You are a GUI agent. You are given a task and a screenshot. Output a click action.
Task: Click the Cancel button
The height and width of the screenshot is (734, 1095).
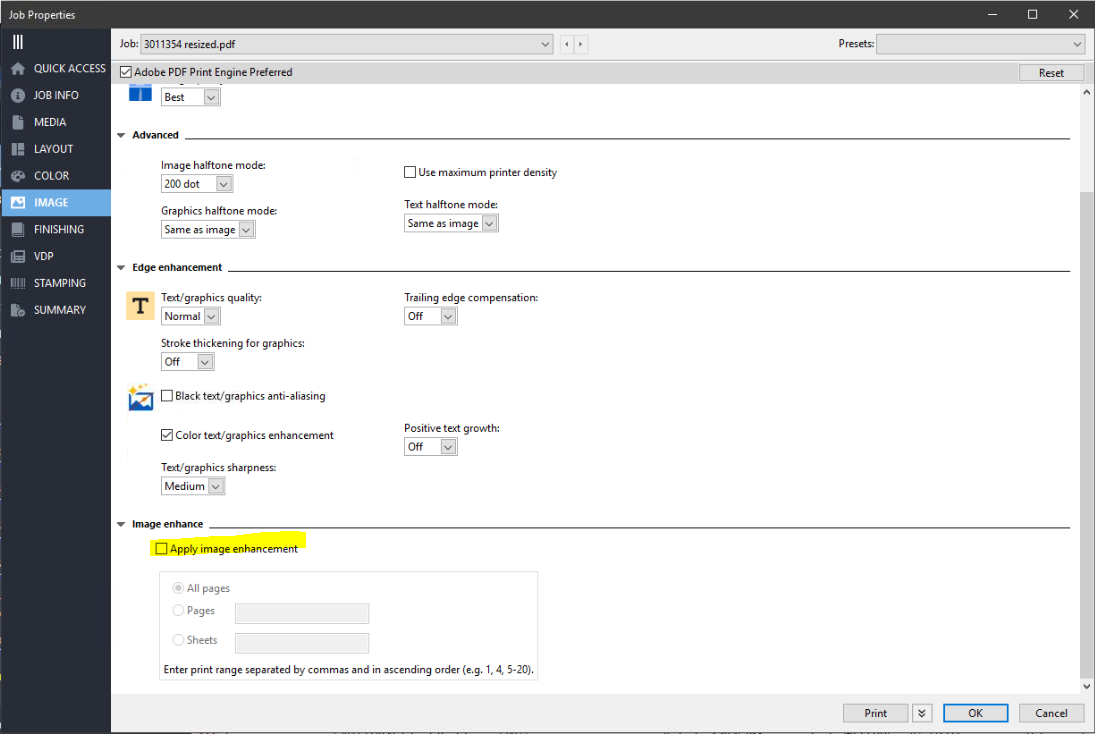1051,713
